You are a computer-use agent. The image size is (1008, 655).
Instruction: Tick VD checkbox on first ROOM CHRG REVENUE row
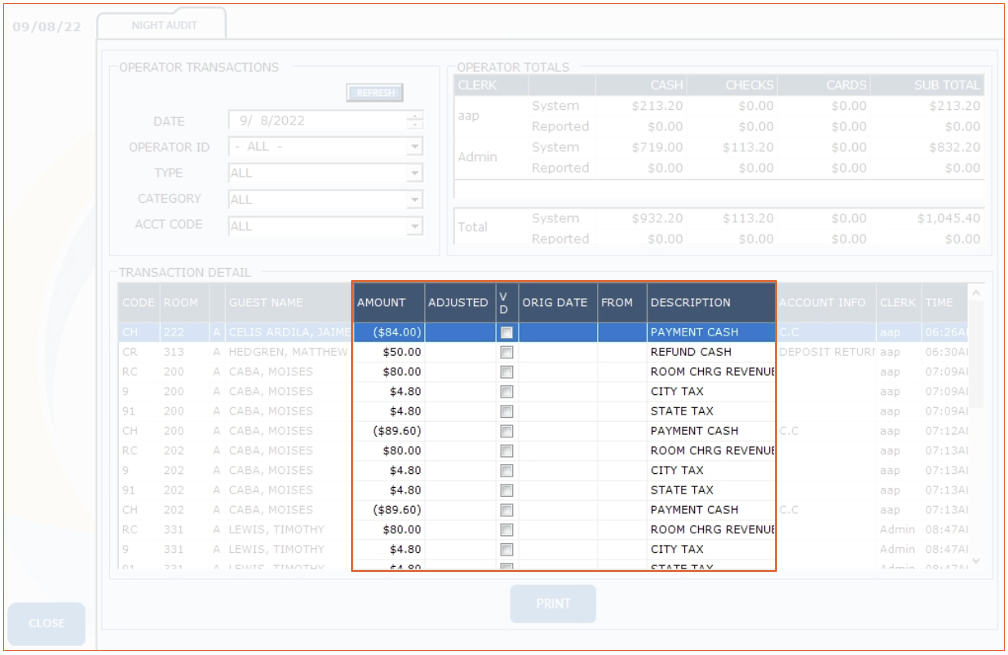point(507,372)
